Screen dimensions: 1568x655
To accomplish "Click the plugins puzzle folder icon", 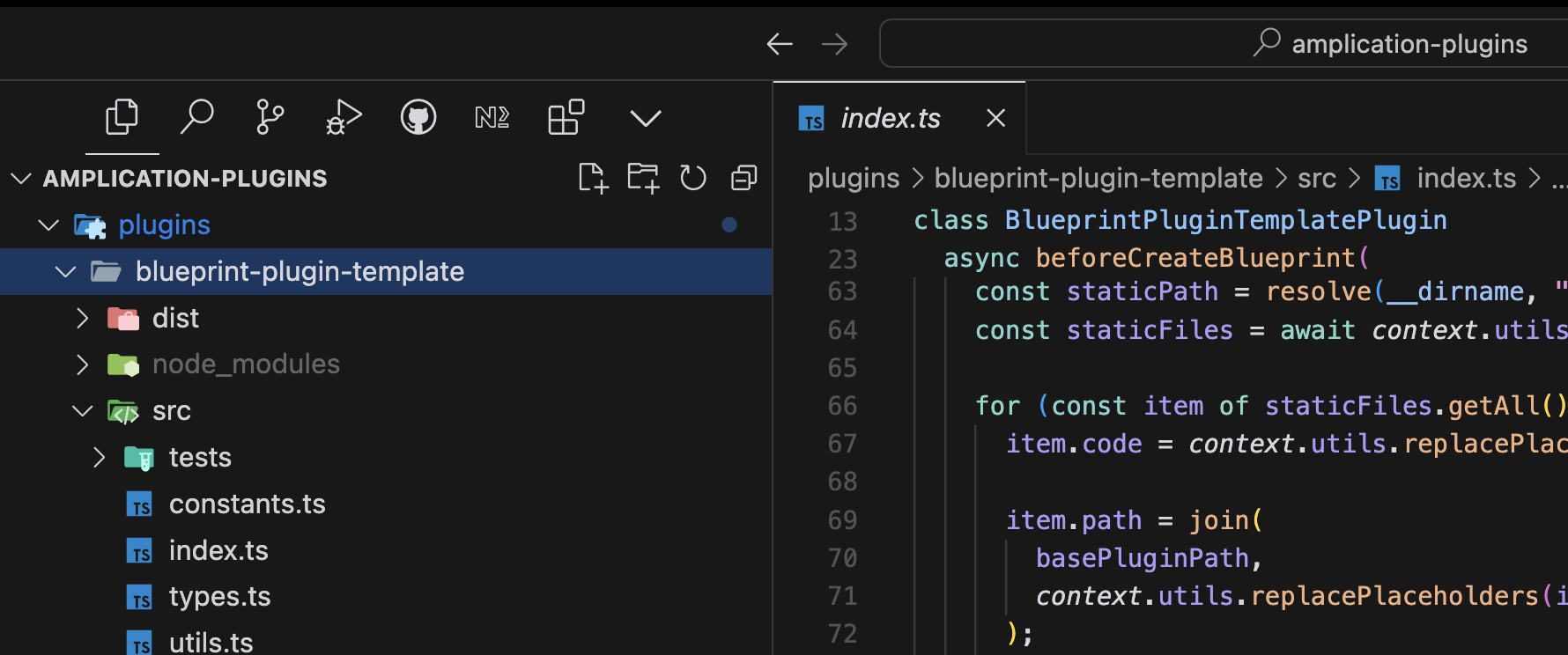I will (90, 226).
